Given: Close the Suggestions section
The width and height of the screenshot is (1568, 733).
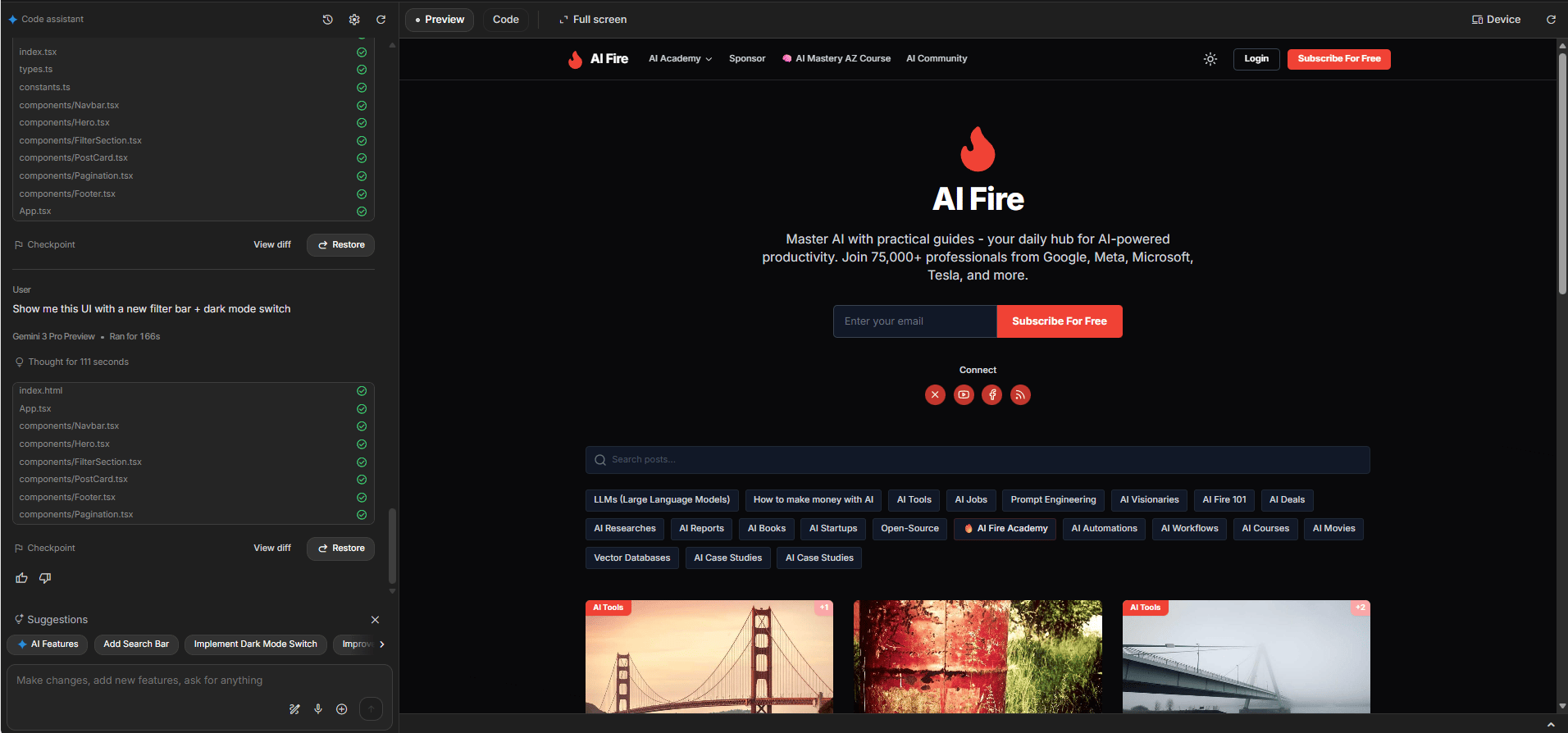Looking at the screenshot, I should click(375, 620).
